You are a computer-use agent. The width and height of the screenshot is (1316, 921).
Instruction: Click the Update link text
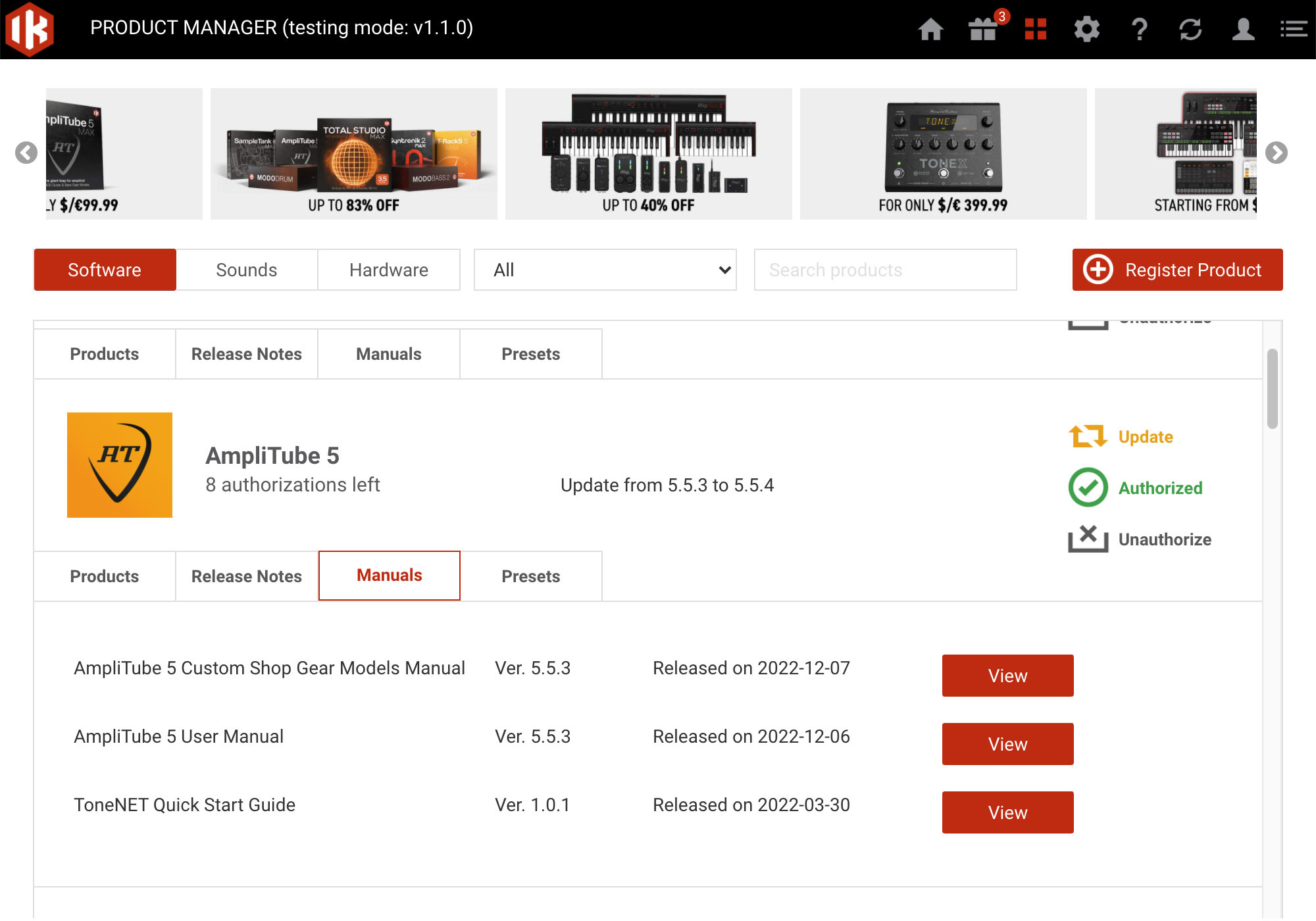click(1146, 437)
